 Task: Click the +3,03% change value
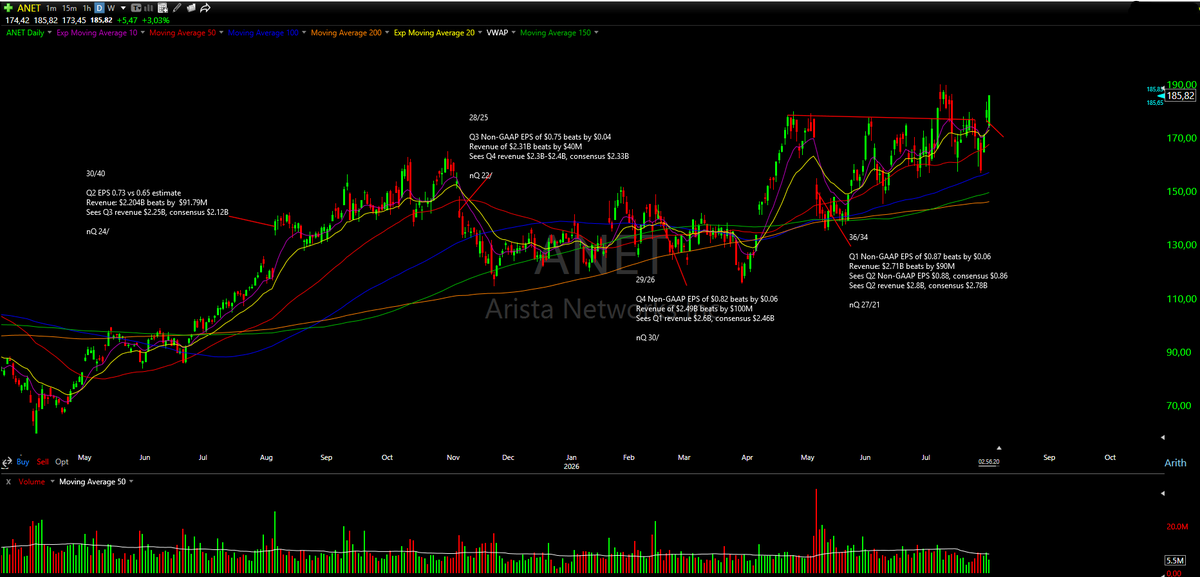click(x=156, y=20)
